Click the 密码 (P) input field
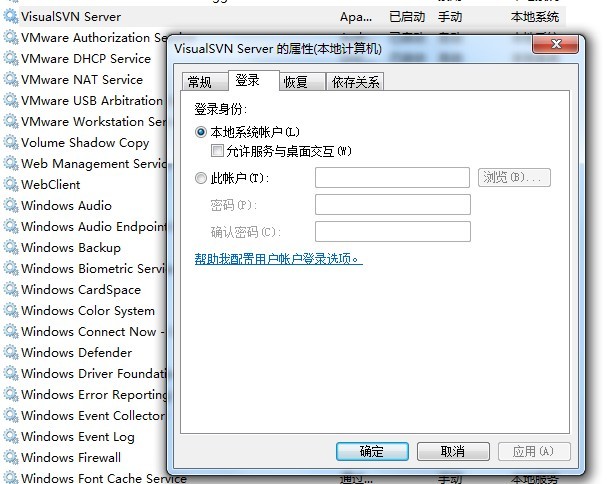 point(392,204)
